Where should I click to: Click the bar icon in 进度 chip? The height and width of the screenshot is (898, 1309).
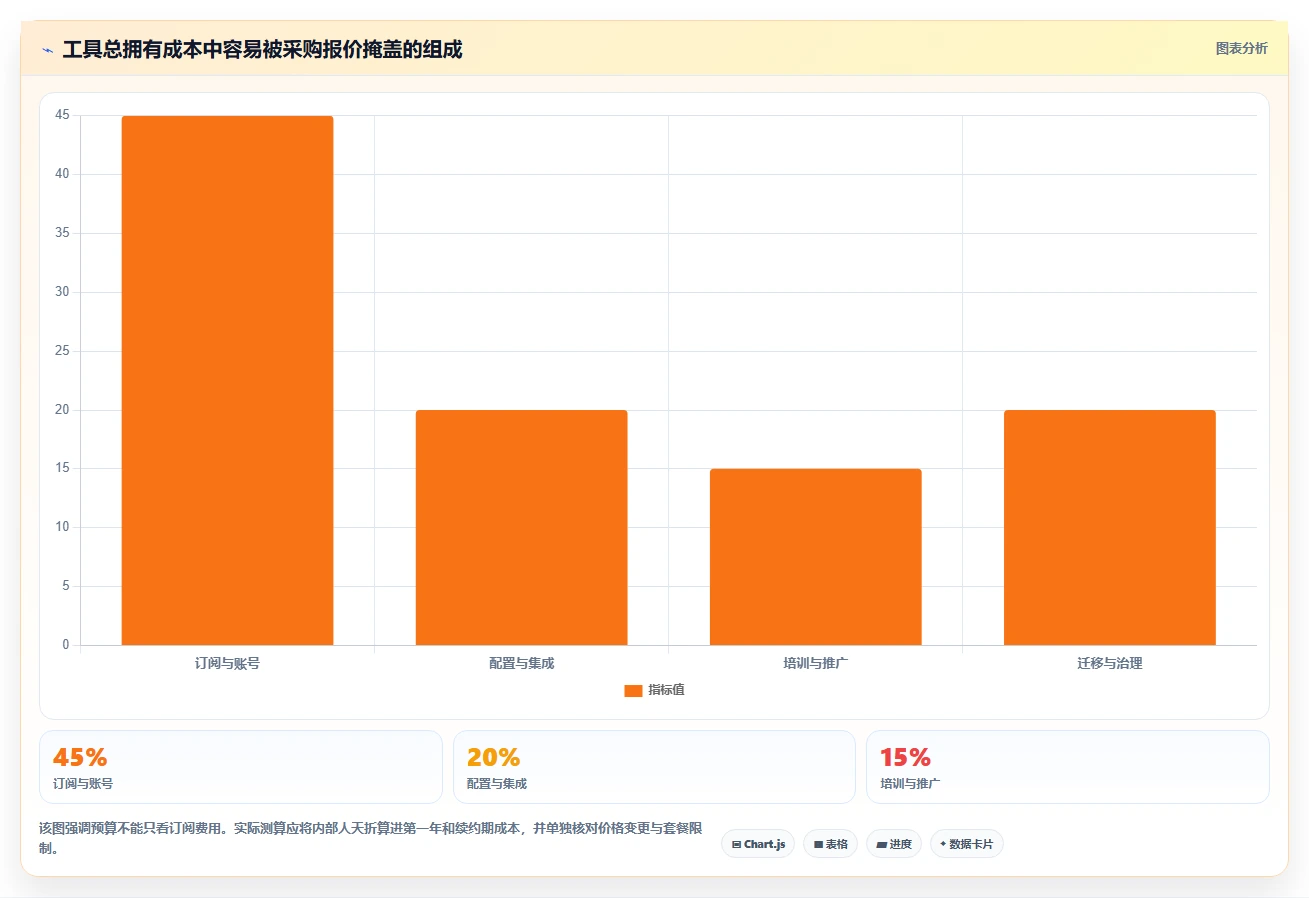click(x=881, y=845)
